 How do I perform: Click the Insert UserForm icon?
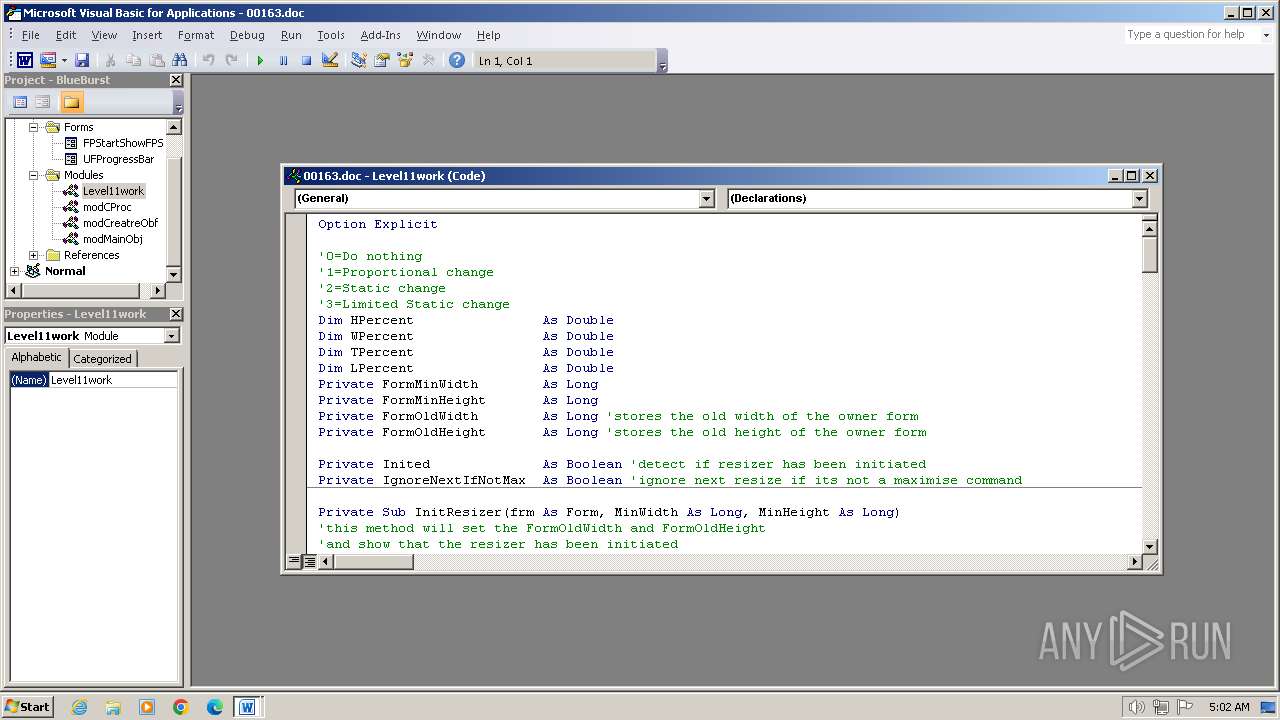tap(47, 61)
